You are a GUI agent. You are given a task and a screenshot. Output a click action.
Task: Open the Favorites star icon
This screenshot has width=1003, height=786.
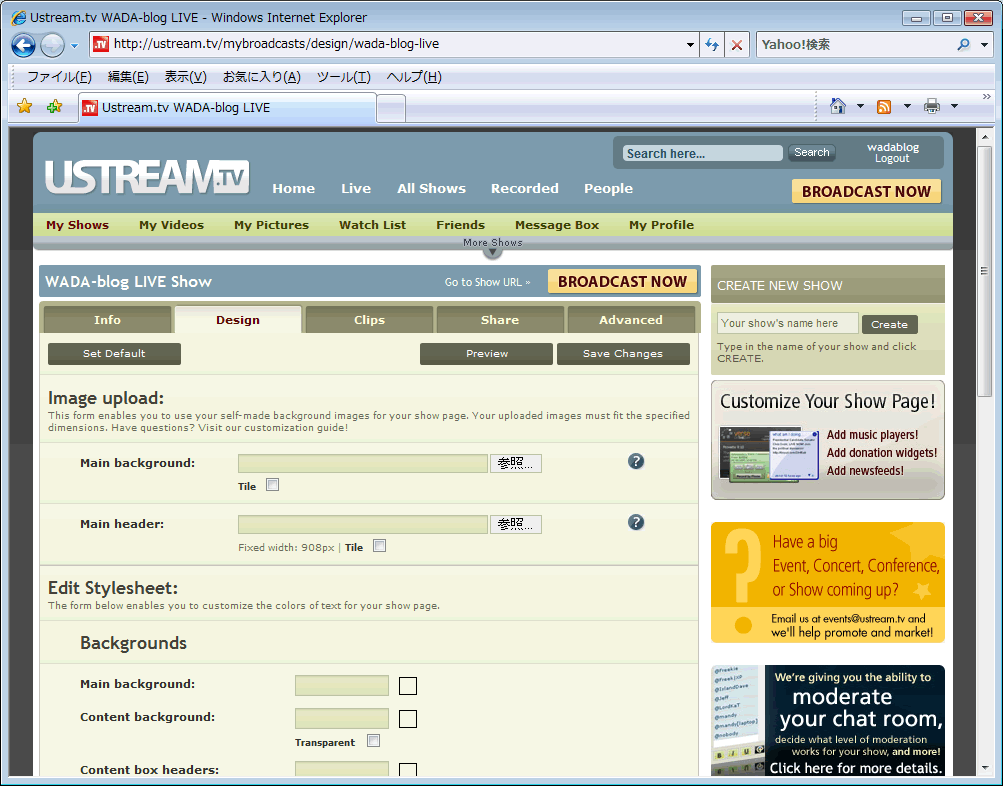[25, 107]
